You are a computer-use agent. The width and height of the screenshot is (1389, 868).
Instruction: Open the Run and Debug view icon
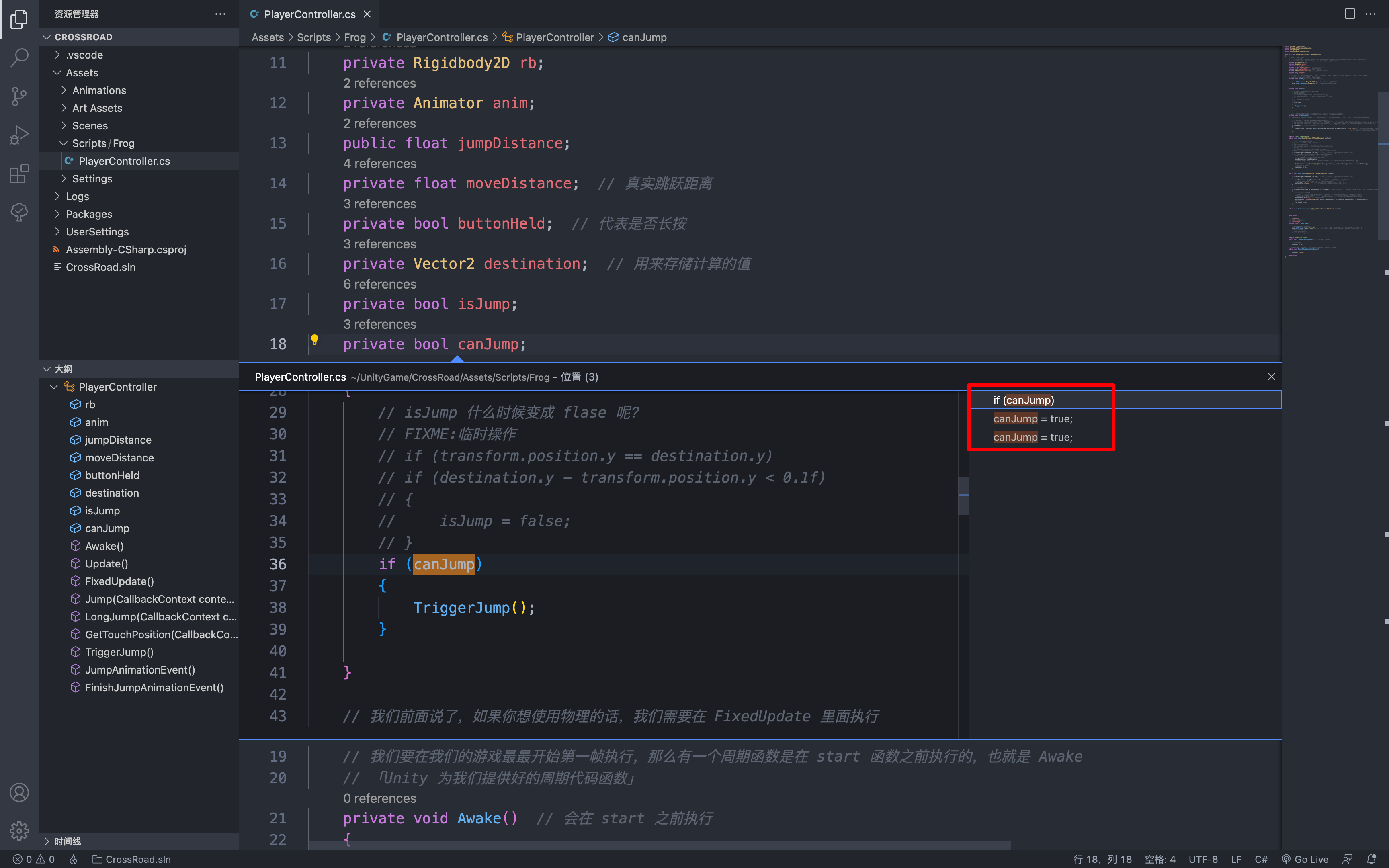19,135
